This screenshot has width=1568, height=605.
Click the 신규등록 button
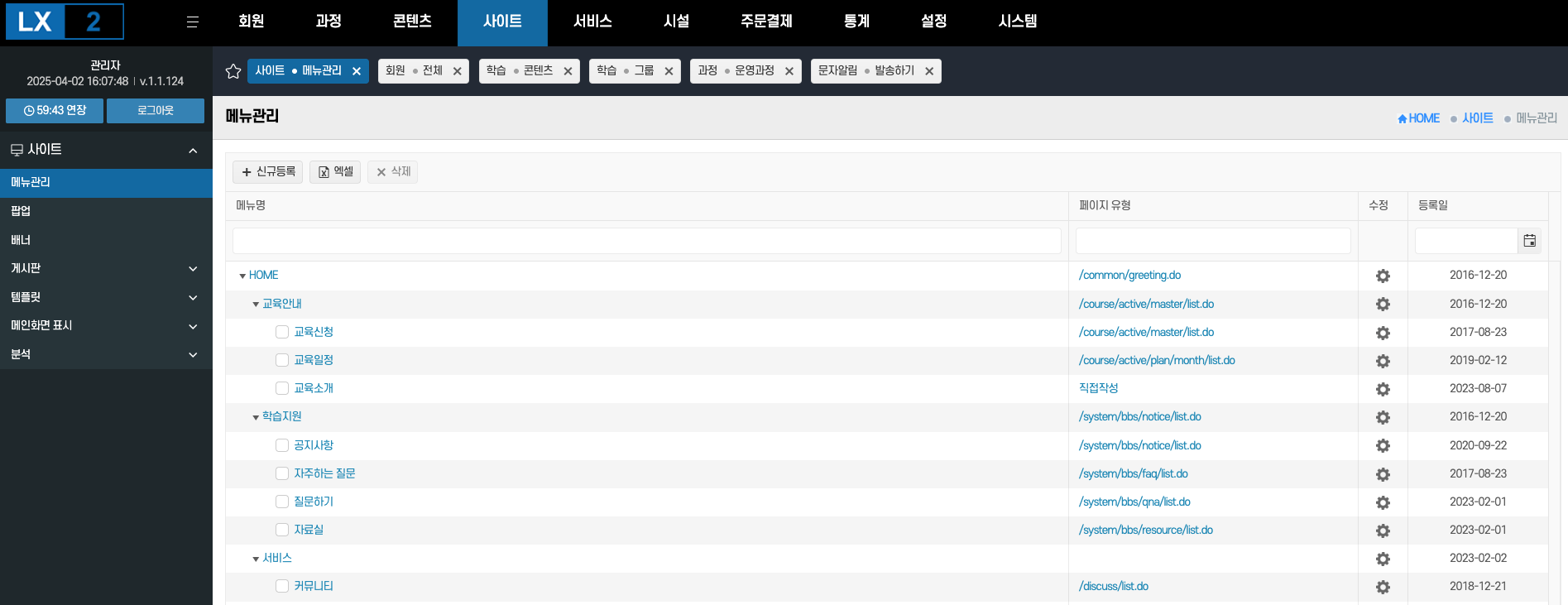pos(267,171)
